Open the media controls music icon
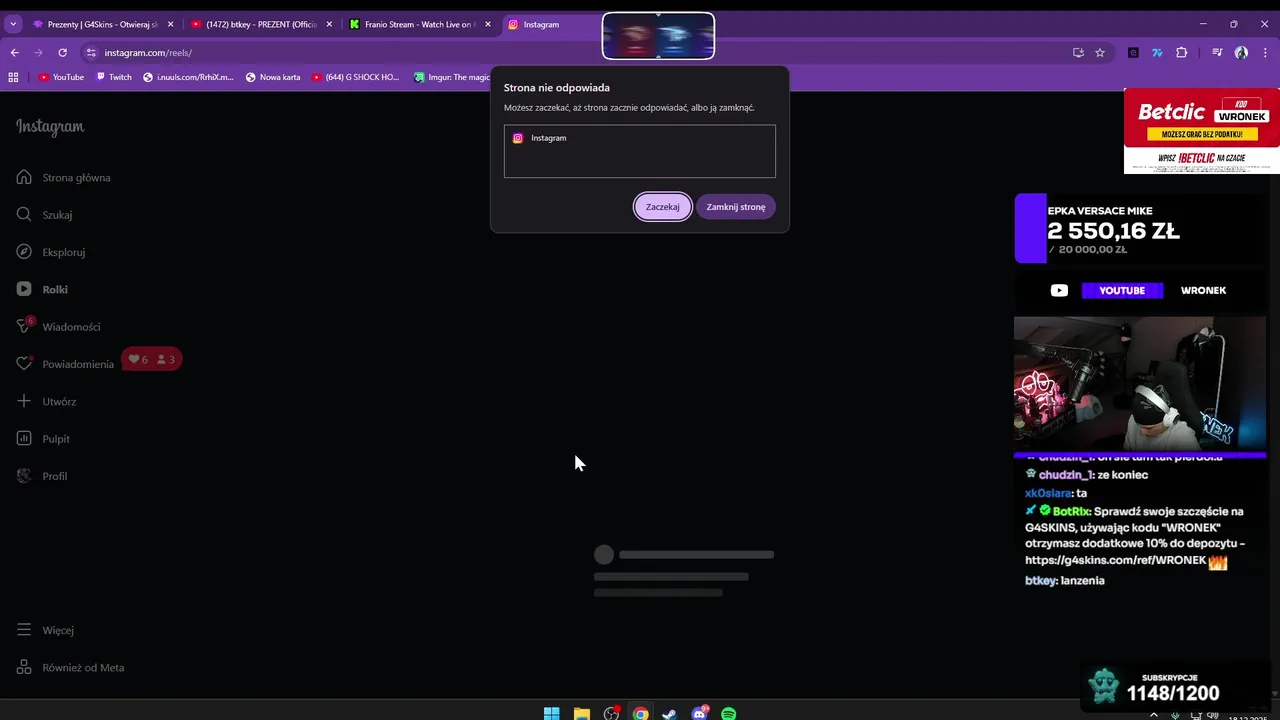Image resolution: width=1280 pixels, height=720 pixels. (x=1217, y=52)
